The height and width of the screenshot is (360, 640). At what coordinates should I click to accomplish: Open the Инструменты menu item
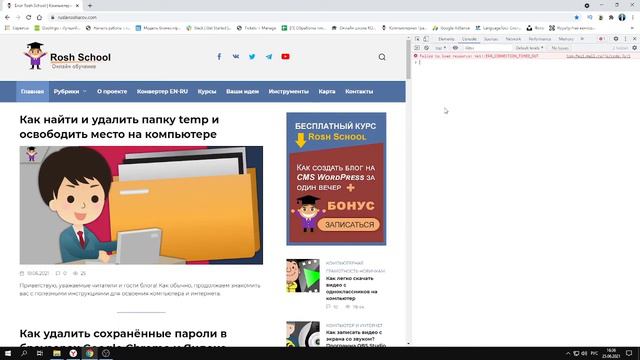pos(289,91)
